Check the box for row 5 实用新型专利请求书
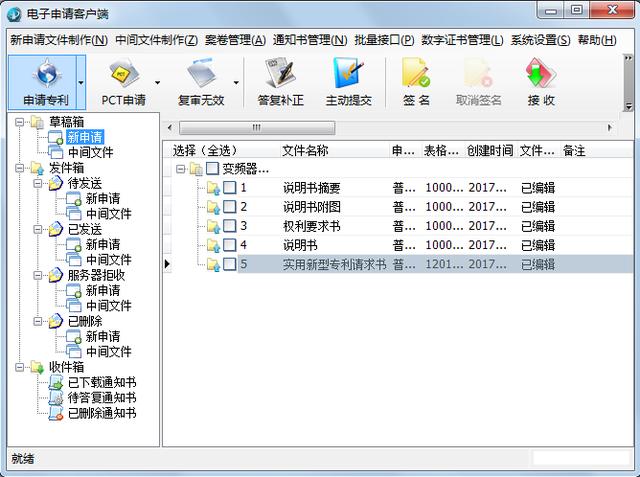640x477 pixels. coord(229,264)
